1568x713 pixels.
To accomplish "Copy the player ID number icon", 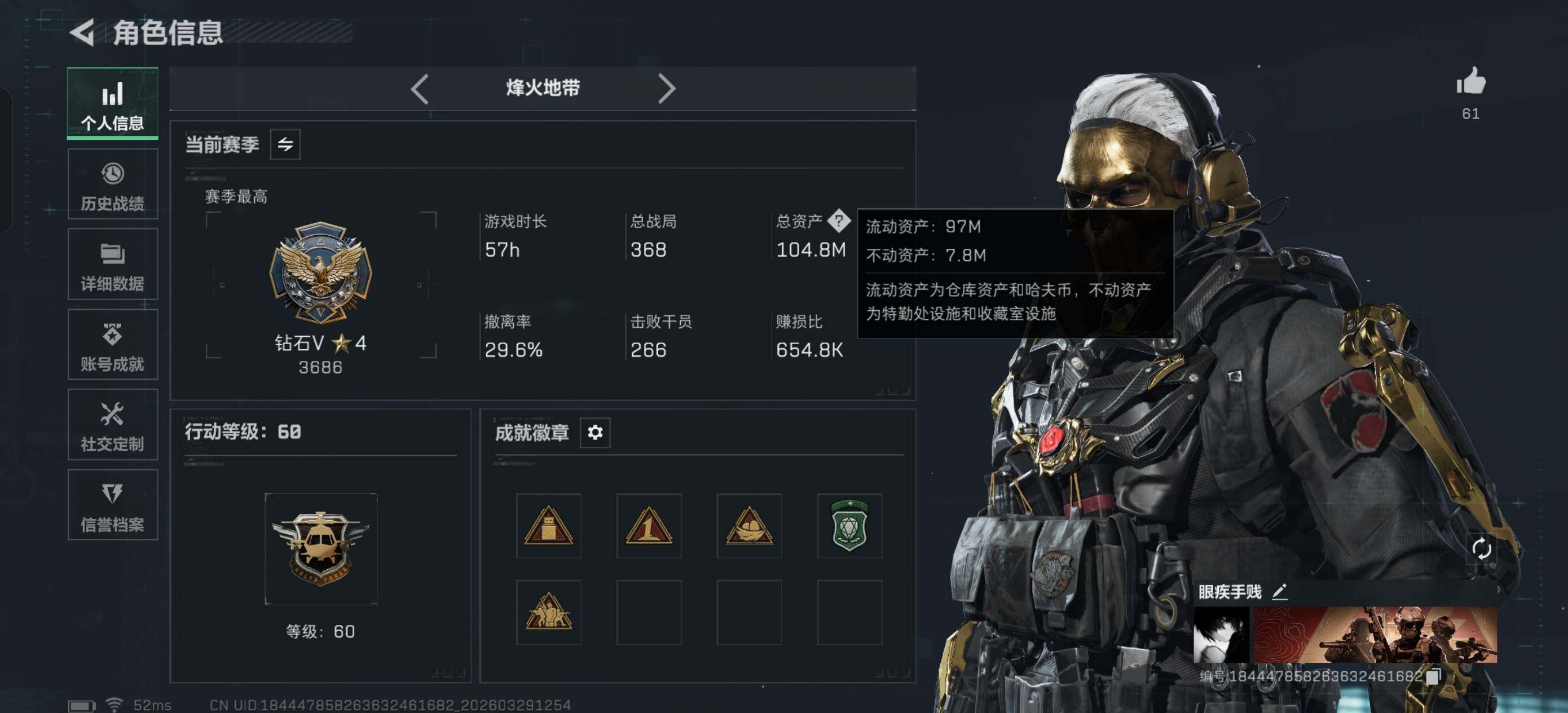I will pyautogui.click(x=1433, y=676).
